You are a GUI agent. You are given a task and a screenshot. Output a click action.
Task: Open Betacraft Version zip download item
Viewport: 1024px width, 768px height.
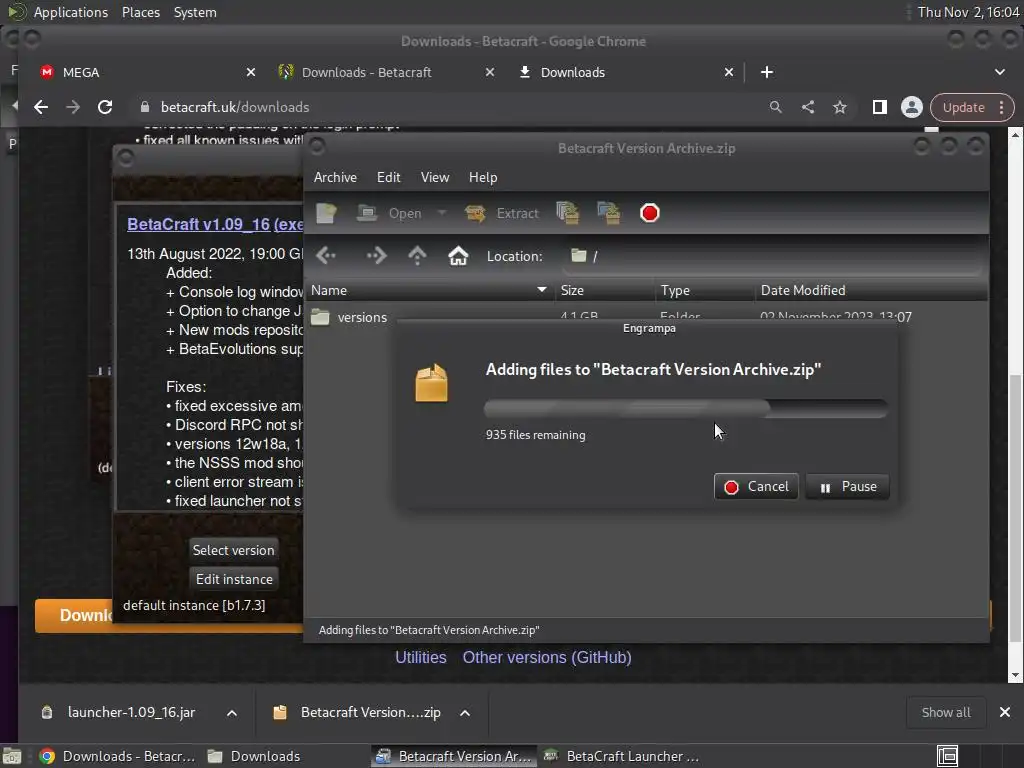[x=358, y=712]
